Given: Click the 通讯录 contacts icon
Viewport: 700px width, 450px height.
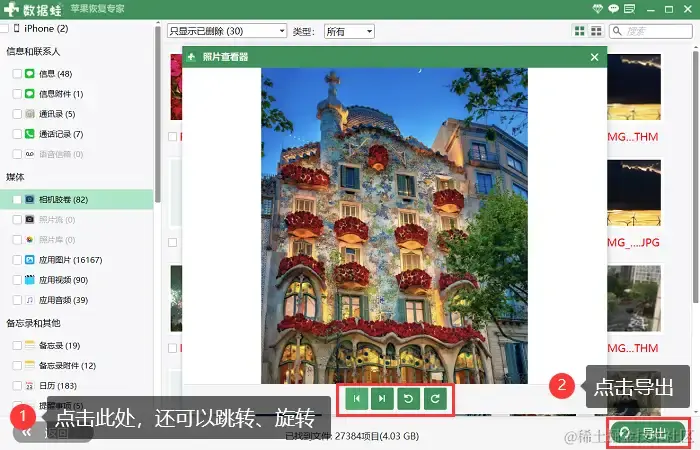Looking at the screenshot, I should tap(29, 114).
